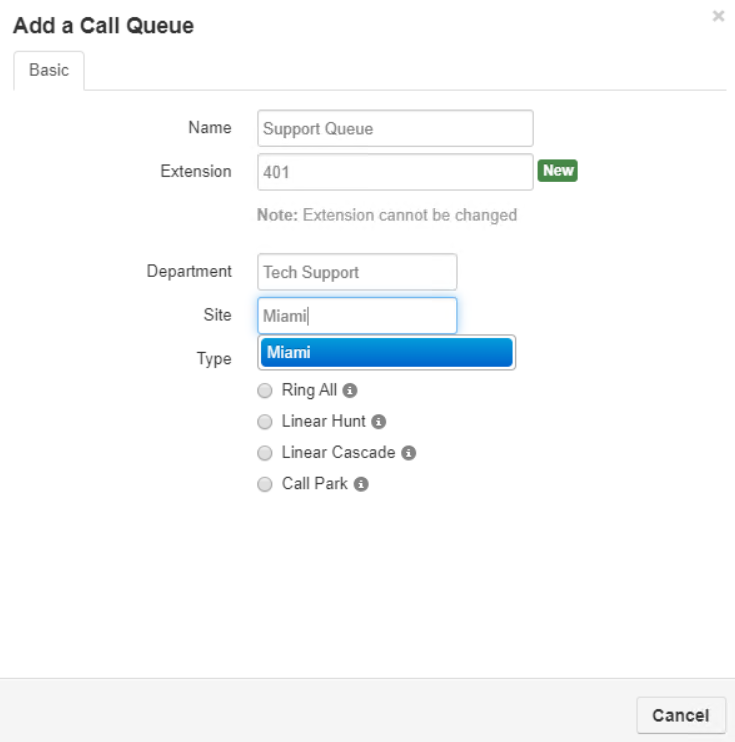Click the Call Park info icon
This screenshot has height=742, width=735.
coord(361,484)
